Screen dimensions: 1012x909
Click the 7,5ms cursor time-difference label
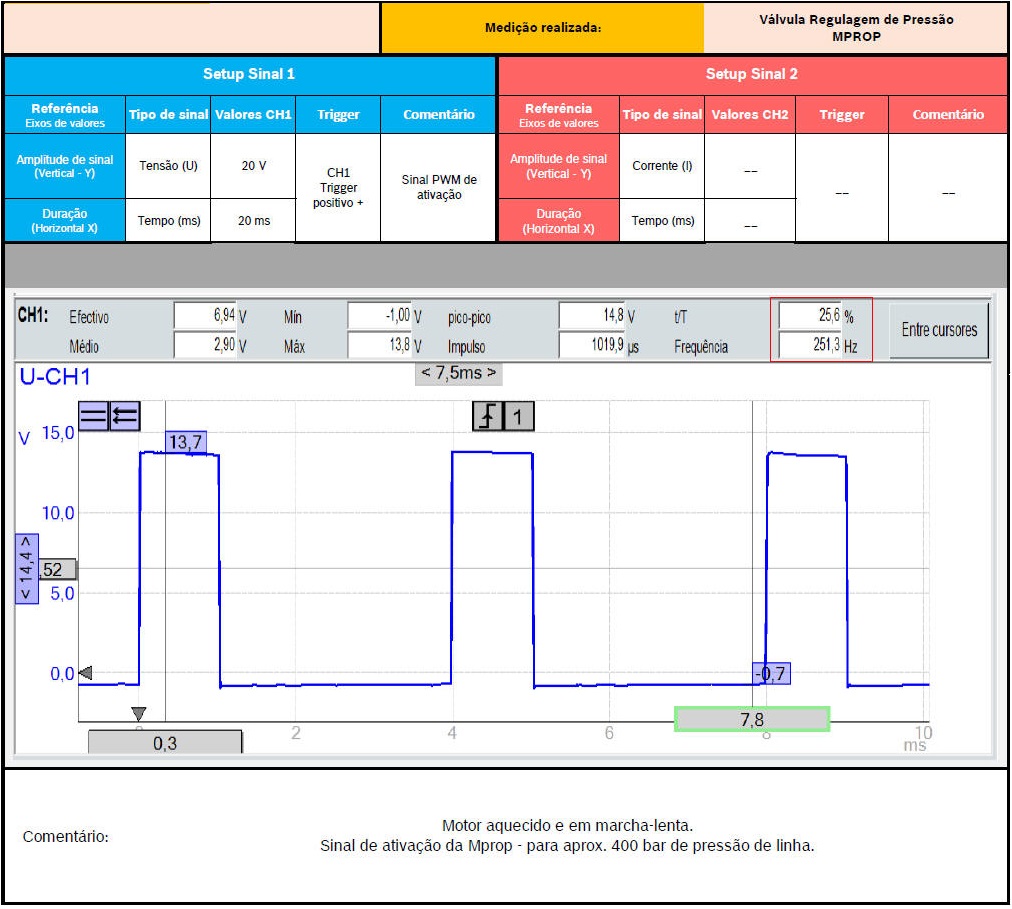(458, 373)
